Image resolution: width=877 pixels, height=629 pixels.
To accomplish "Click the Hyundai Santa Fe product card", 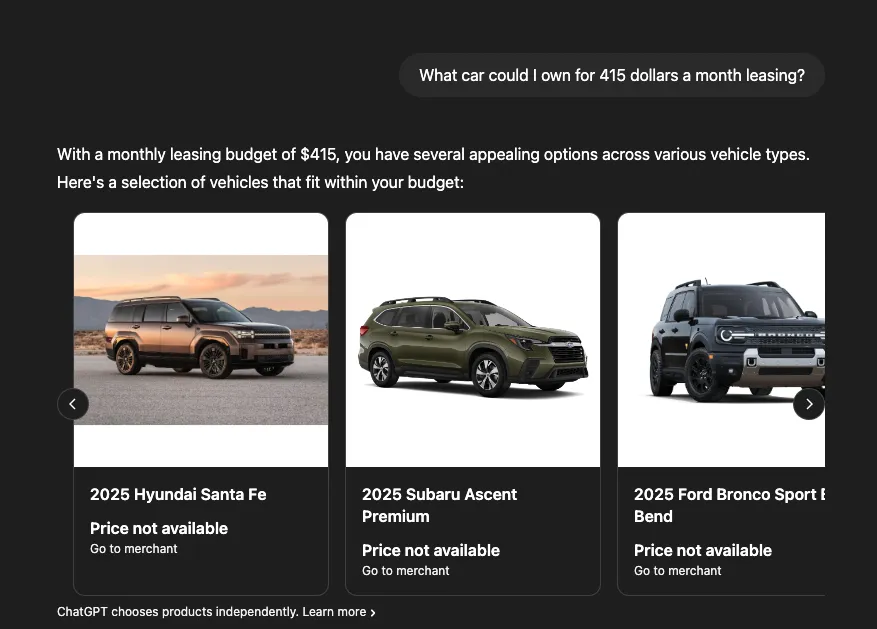I will (x=200, y=402).
